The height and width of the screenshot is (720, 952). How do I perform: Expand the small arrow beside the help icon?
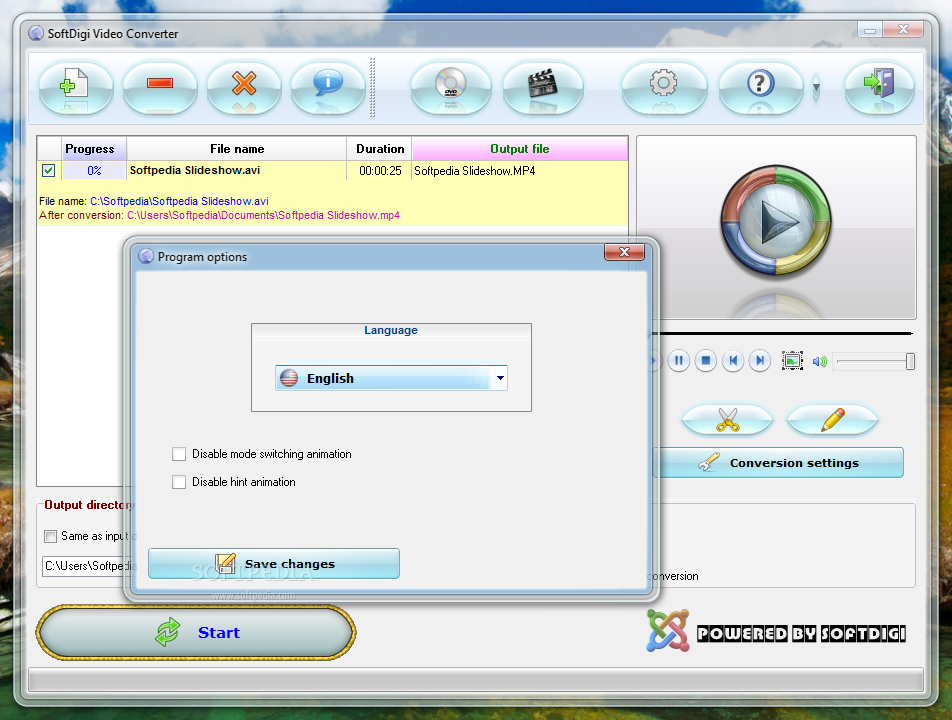(816, 87)
